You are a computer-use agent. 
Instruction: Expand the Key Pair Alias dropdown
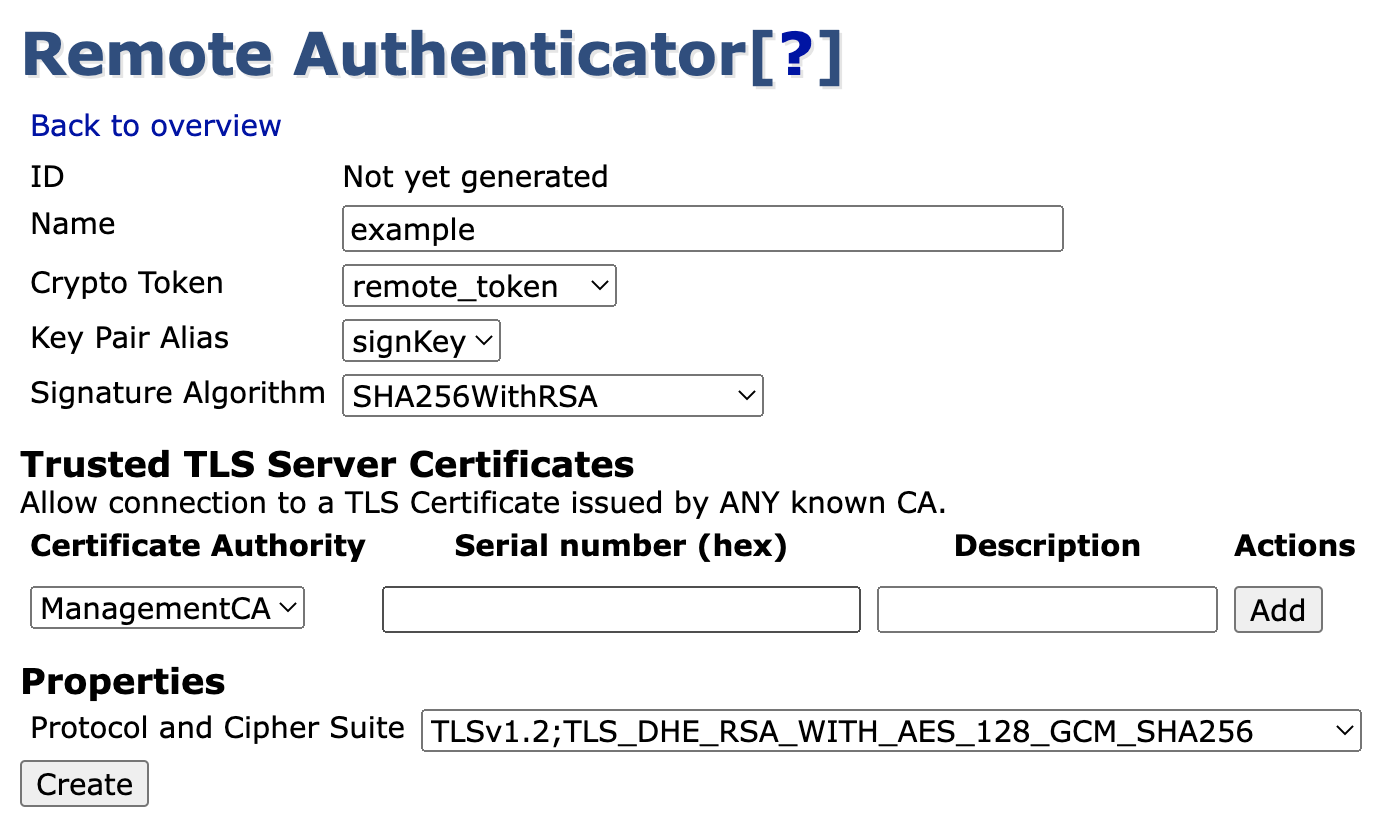pyautogui.click(x=421, y=341)
